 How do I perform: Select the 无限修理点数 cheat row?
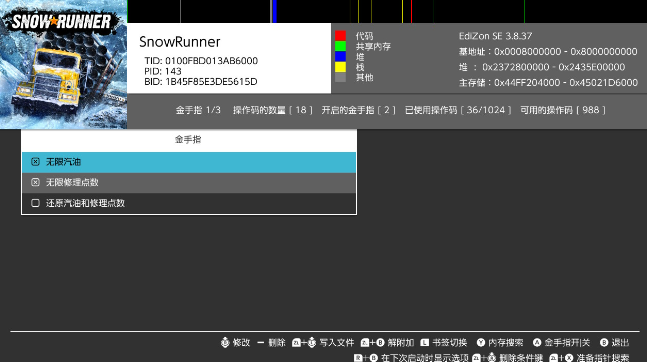189,182
